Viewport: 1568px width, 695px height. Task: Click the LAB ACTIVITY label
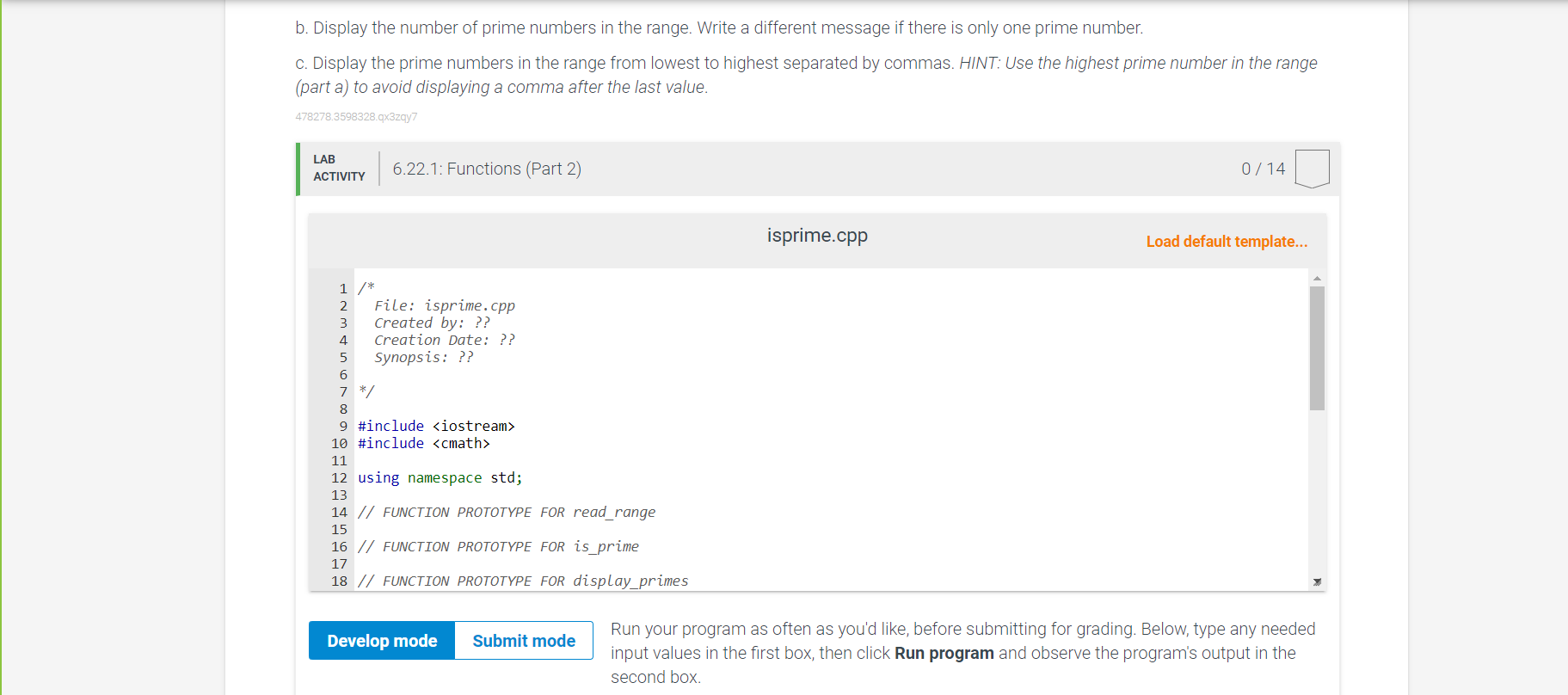(339, 168)
